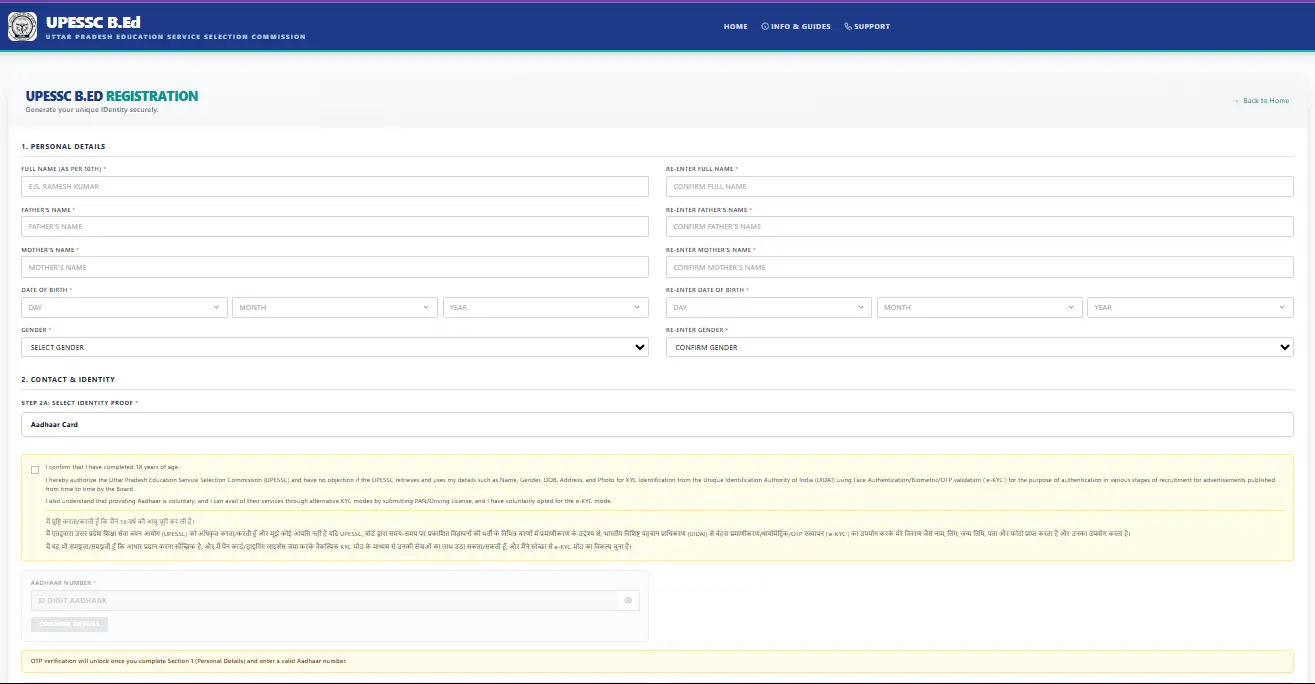The height and width of the screenshot is (684, 1315).
Task: Open the Re-enter Date of Birth DAY dropdown
Action: (x=768, y=307)
